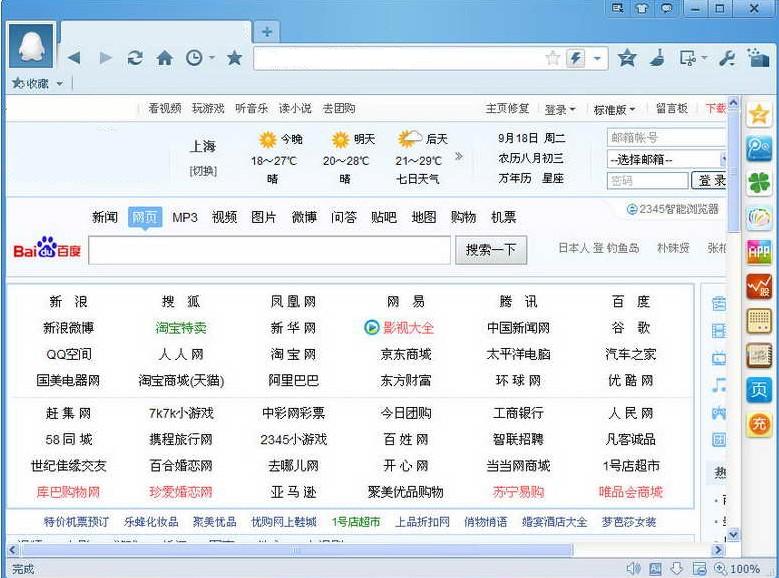The width and height of the screenshot is (779, 578).
Task: Click the browser address bar
Action: tap(397, 58)
